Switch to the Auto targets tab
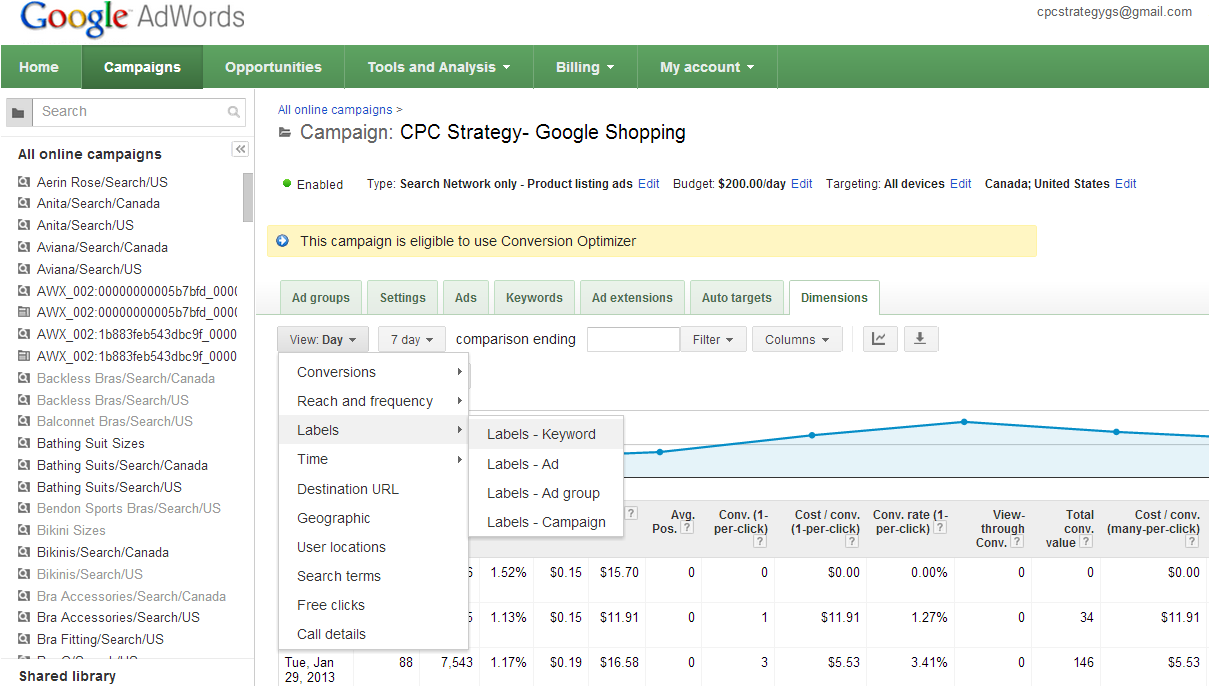The height and width of the screenshot is (687, 1210). pyautogui.click(x=737, y=298)
